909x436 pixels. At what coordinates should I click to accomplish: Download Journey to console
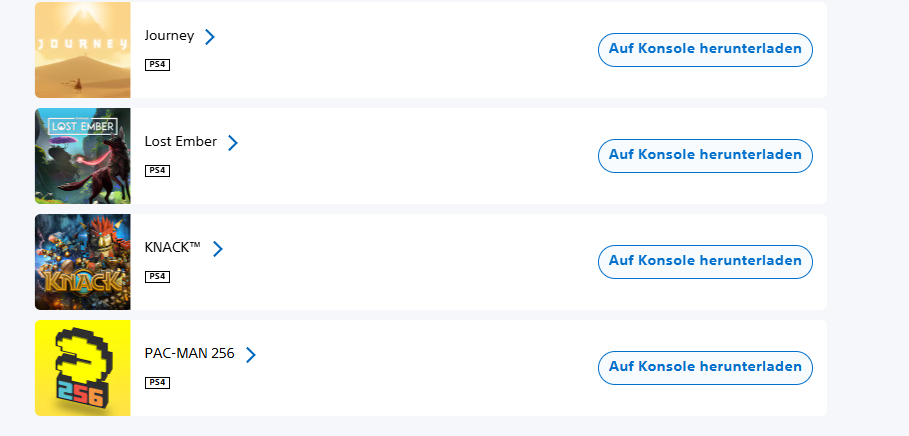[705, 50]
